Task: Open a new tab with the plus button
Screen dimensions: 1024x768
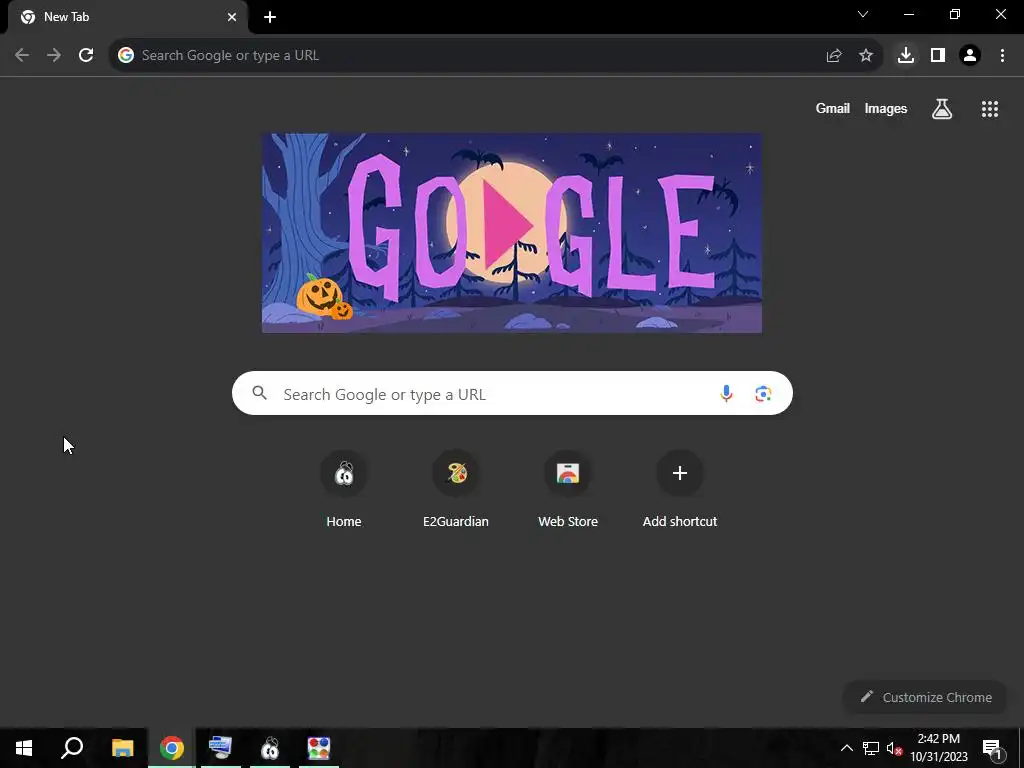Action: pos(270,17)
